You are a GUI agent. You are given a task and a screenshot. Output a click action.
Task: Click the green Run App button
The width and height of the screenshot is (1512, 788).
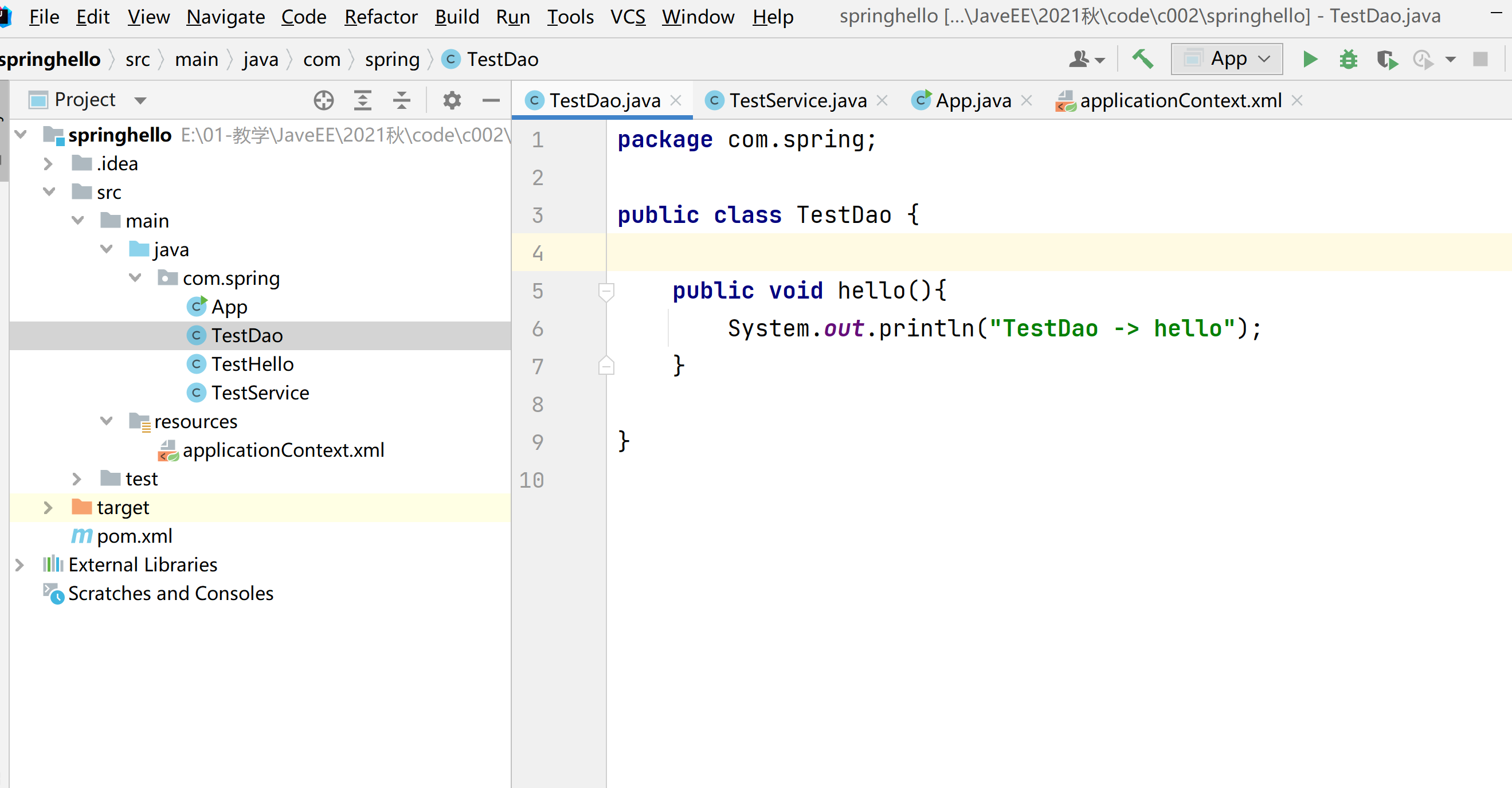click(x=1310, y=59)
